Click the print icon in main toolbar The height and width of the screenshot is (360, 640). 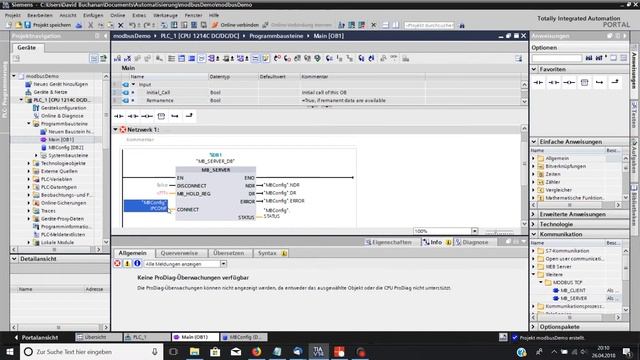(x=79, y=25)
